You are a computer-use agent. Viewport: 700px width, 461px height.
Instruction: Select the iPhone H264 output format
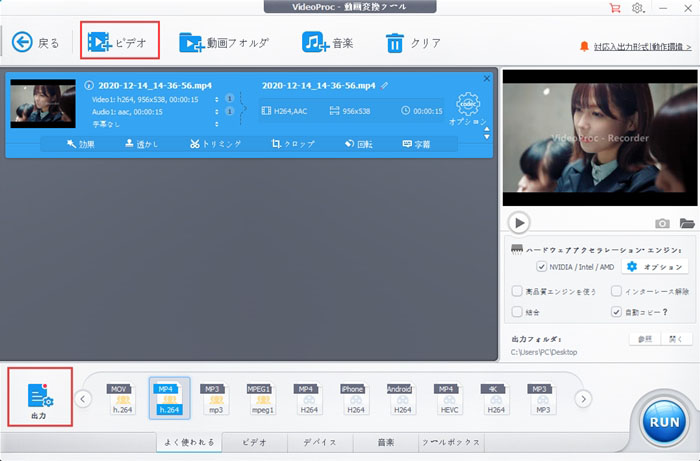pyautogui.click(x=352, y=400)
